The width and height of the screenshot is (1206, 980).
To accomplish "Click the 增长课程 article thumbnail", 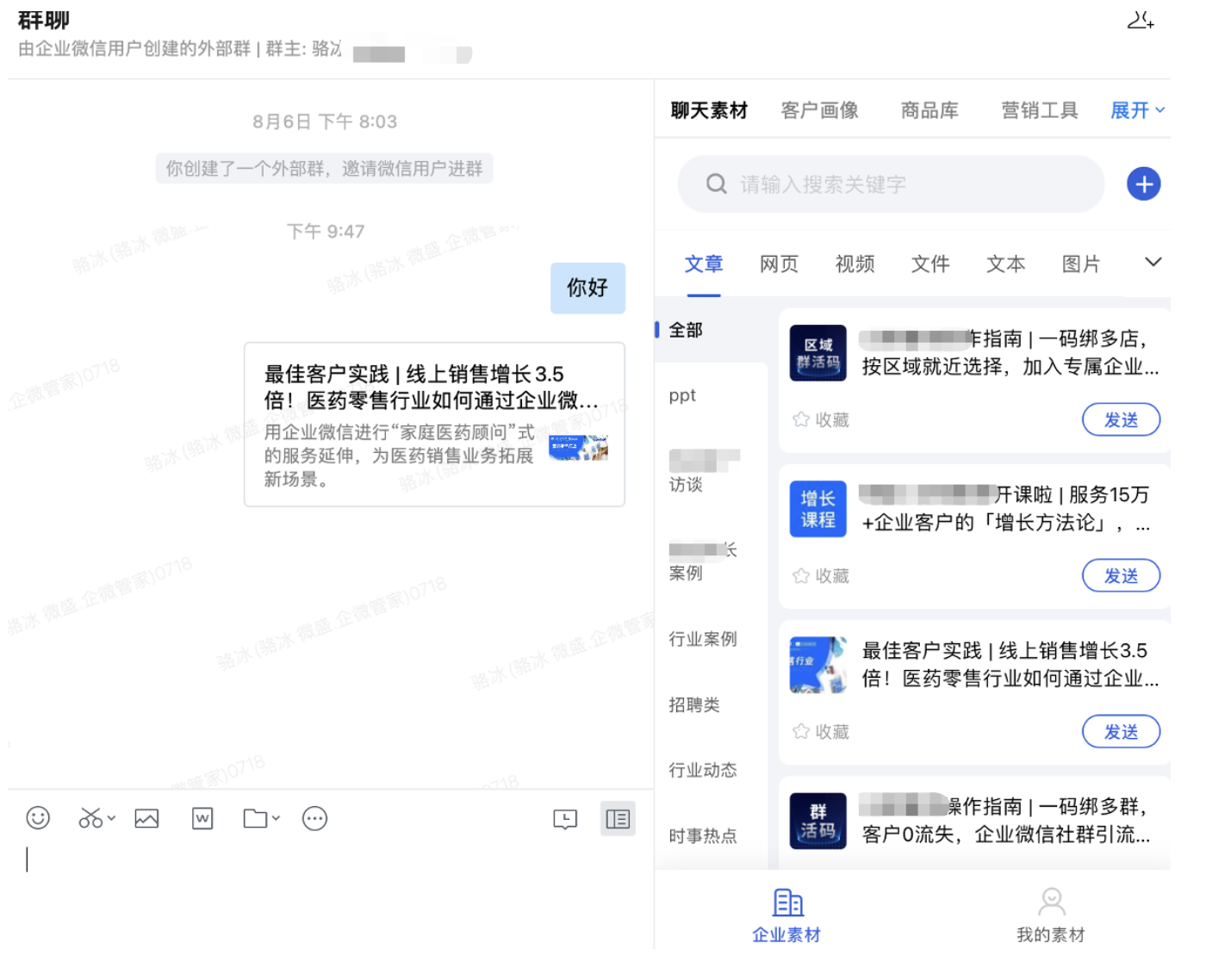I will pyautogui.click(x=817, y=509).
